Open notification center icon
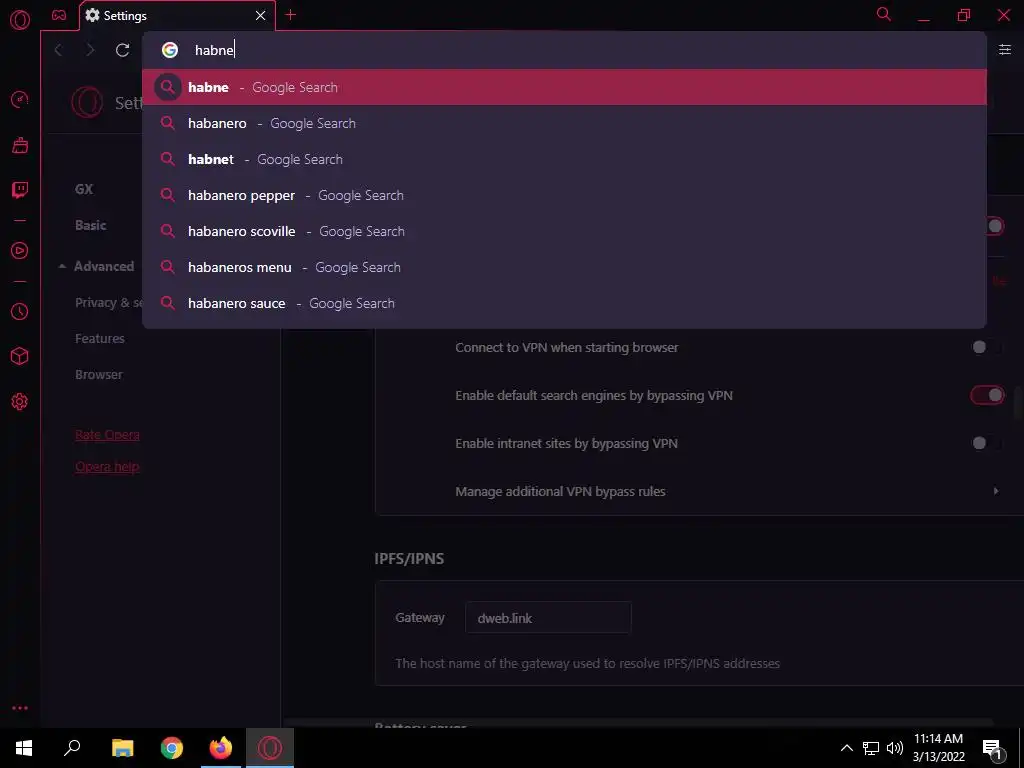This screenshot has width=1024, height=768. click(x=992, y=748)
